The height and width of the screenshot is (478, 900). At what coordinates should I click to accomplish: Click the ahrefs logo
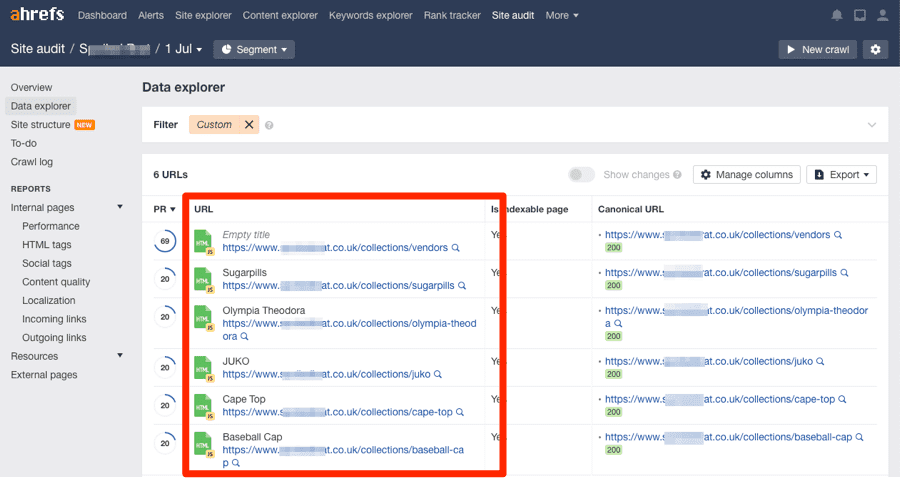tap(37, 14)
